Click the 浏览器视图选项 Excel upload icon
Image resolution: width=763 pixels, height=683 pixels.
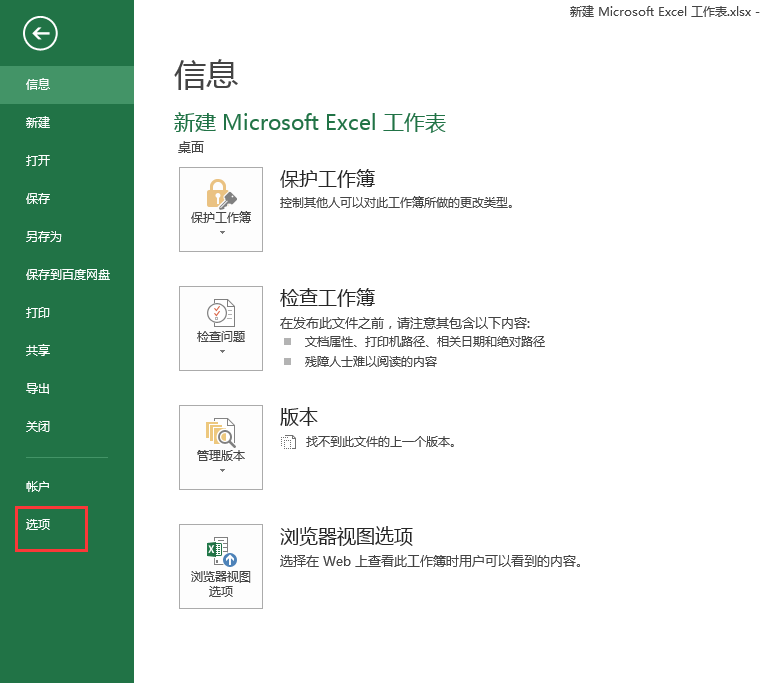221,552
